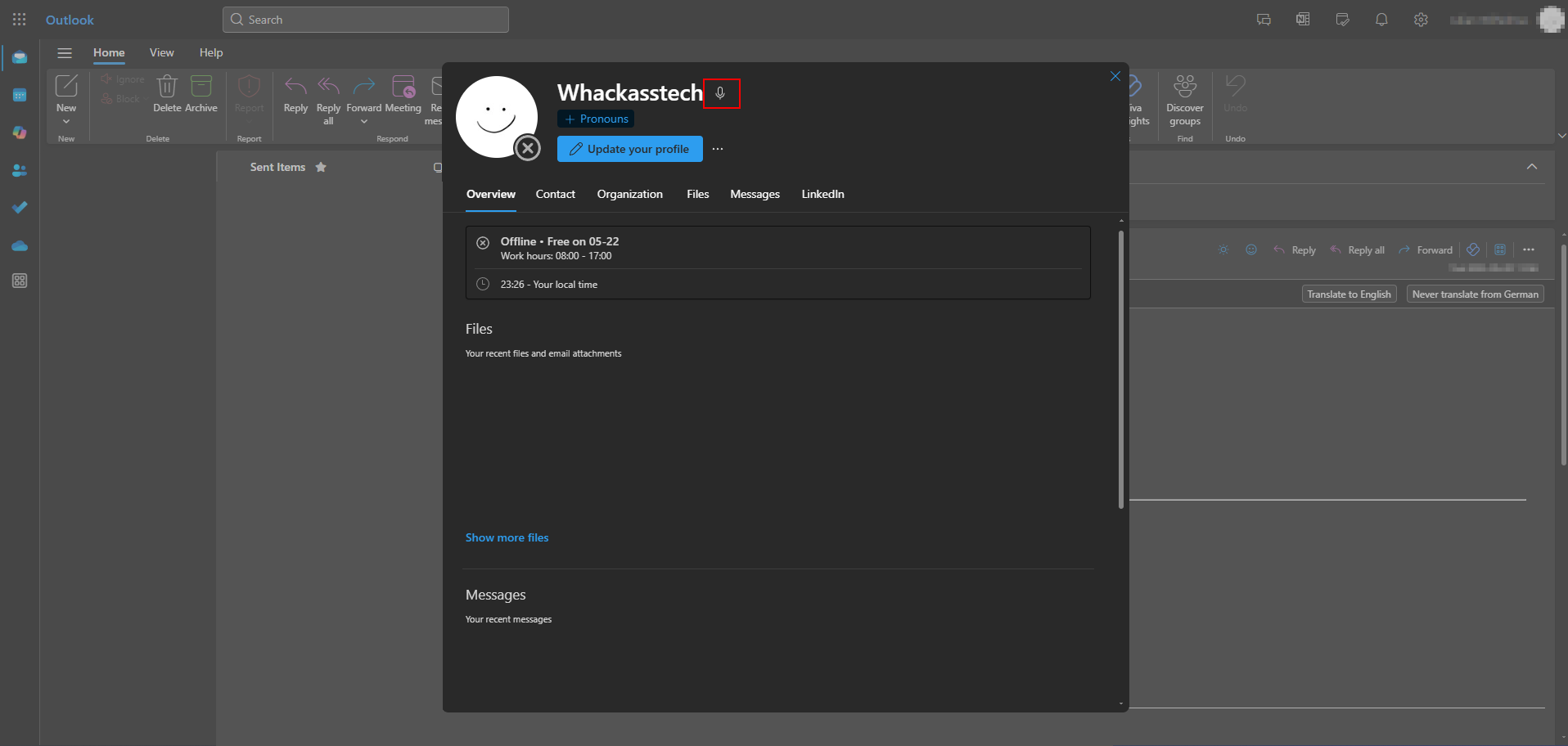The image size is (1568, 746).
Task: Open more message actions ellipsis
Action: [1529, 250]
